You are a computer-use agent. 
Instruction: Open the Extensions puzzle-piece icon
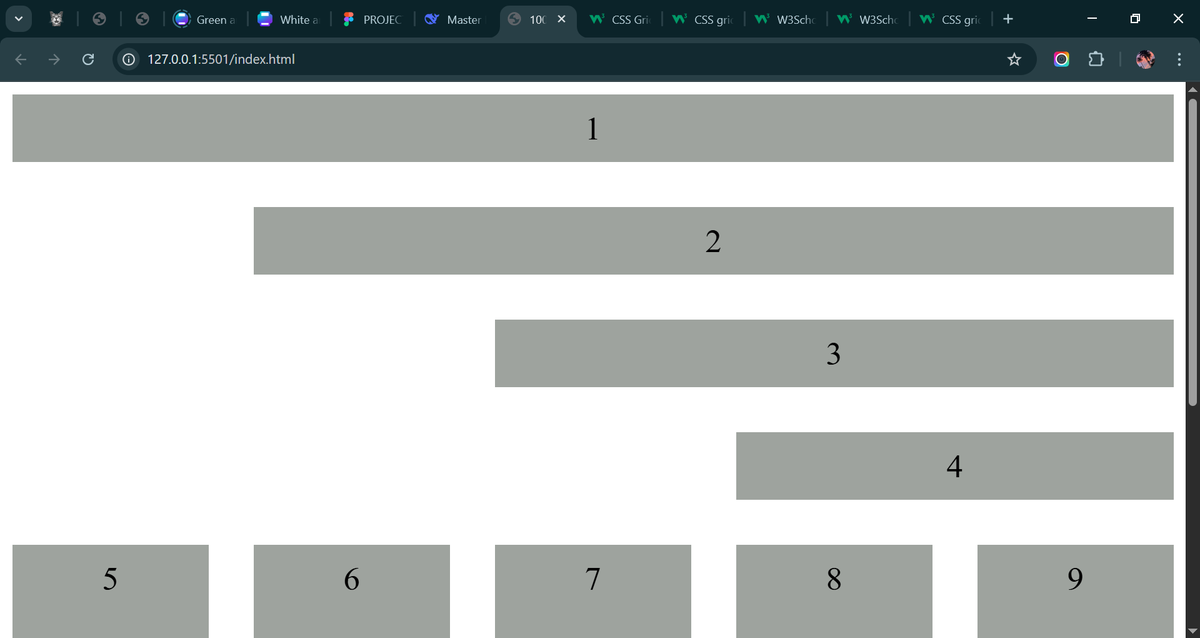pos(1096,59)
